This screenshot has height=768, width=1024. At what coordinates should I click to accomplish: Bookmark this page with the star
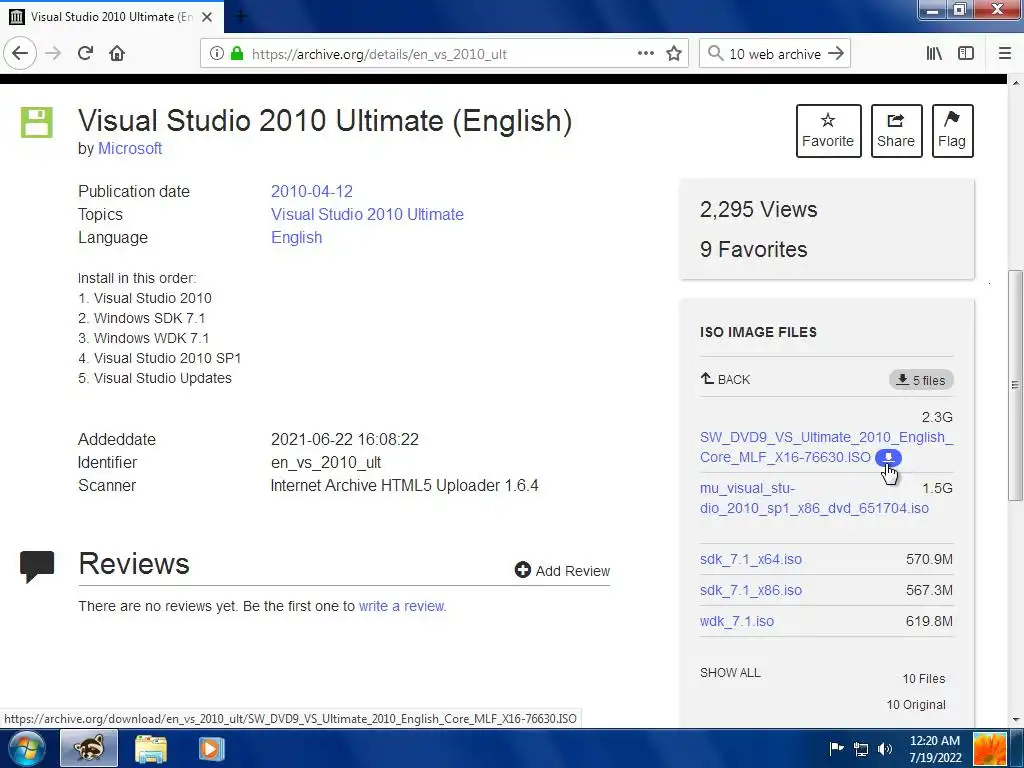tap(674, 54)
